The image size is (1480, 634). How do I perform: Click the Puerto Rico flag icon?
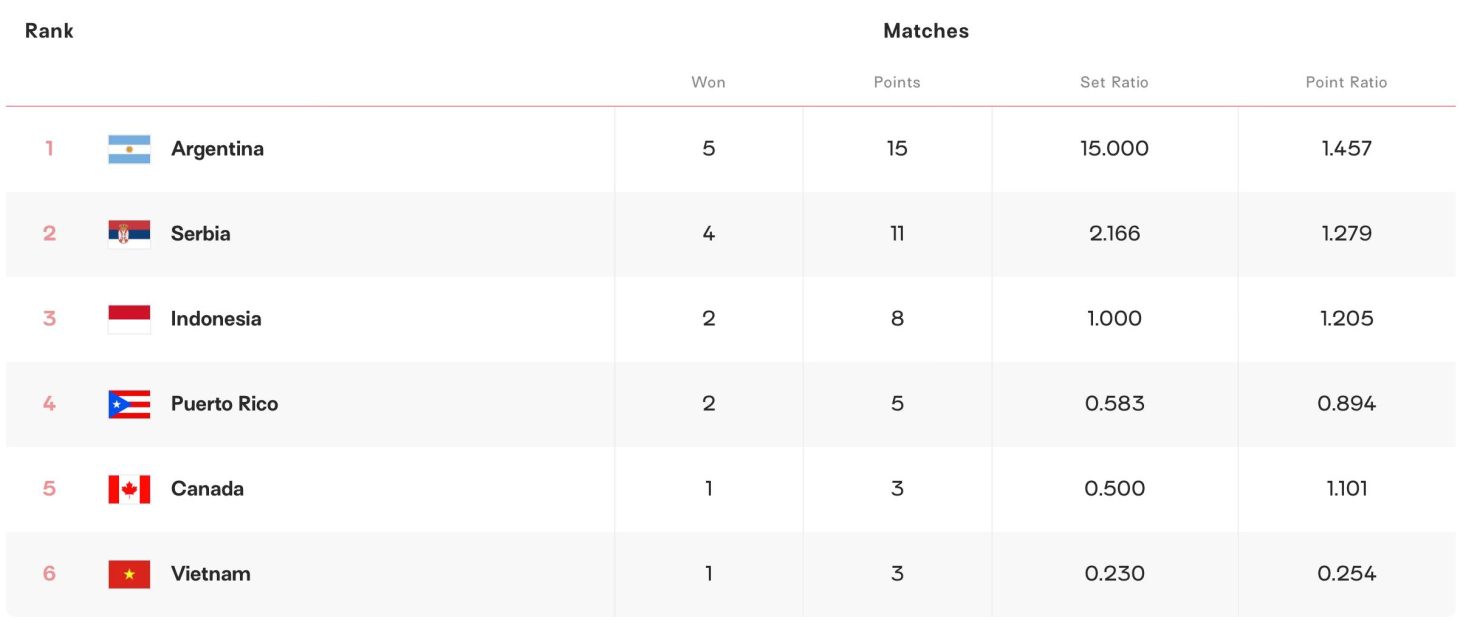click(x=129, y=404)
